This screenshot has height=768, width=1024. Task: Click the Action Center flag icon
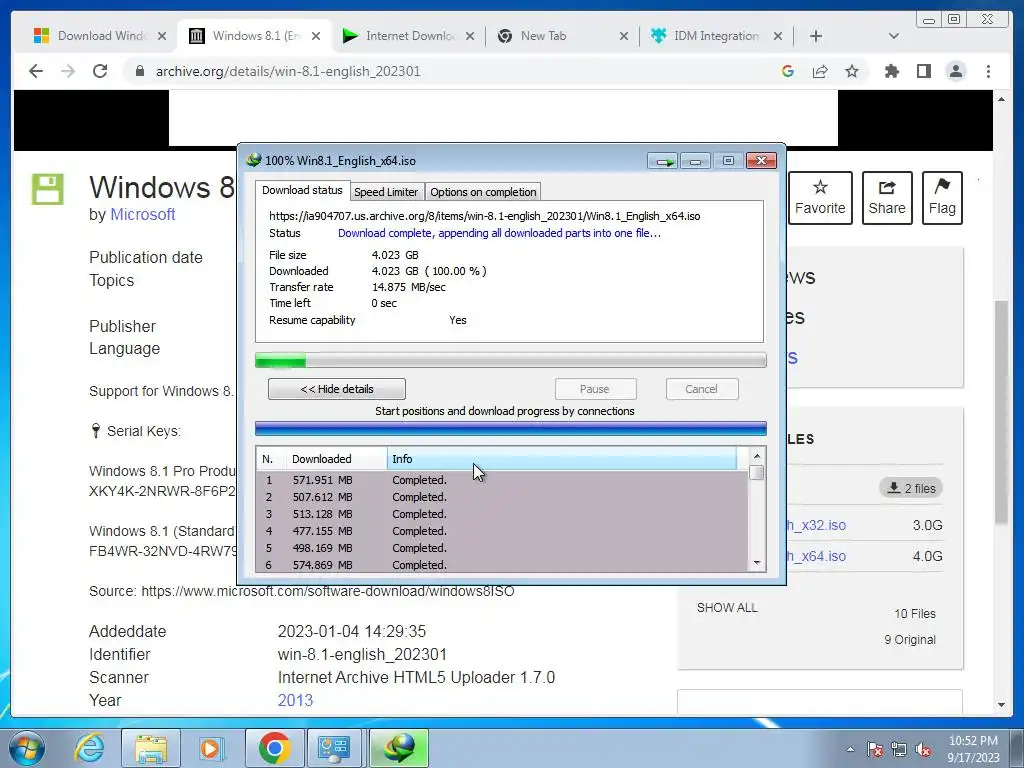875,749
